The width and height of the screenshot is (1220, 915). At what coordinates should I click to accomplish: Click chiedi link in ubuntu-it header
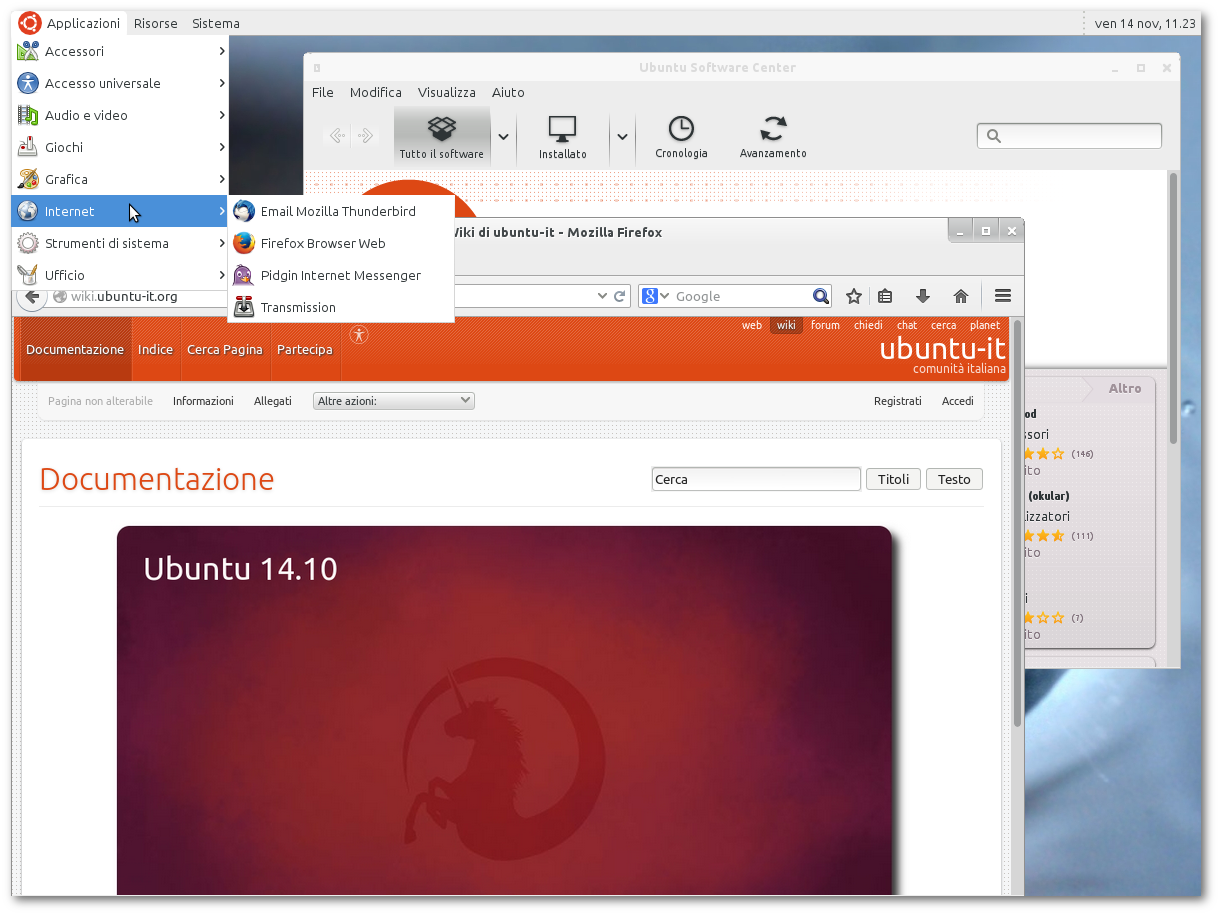click(868, 325)
